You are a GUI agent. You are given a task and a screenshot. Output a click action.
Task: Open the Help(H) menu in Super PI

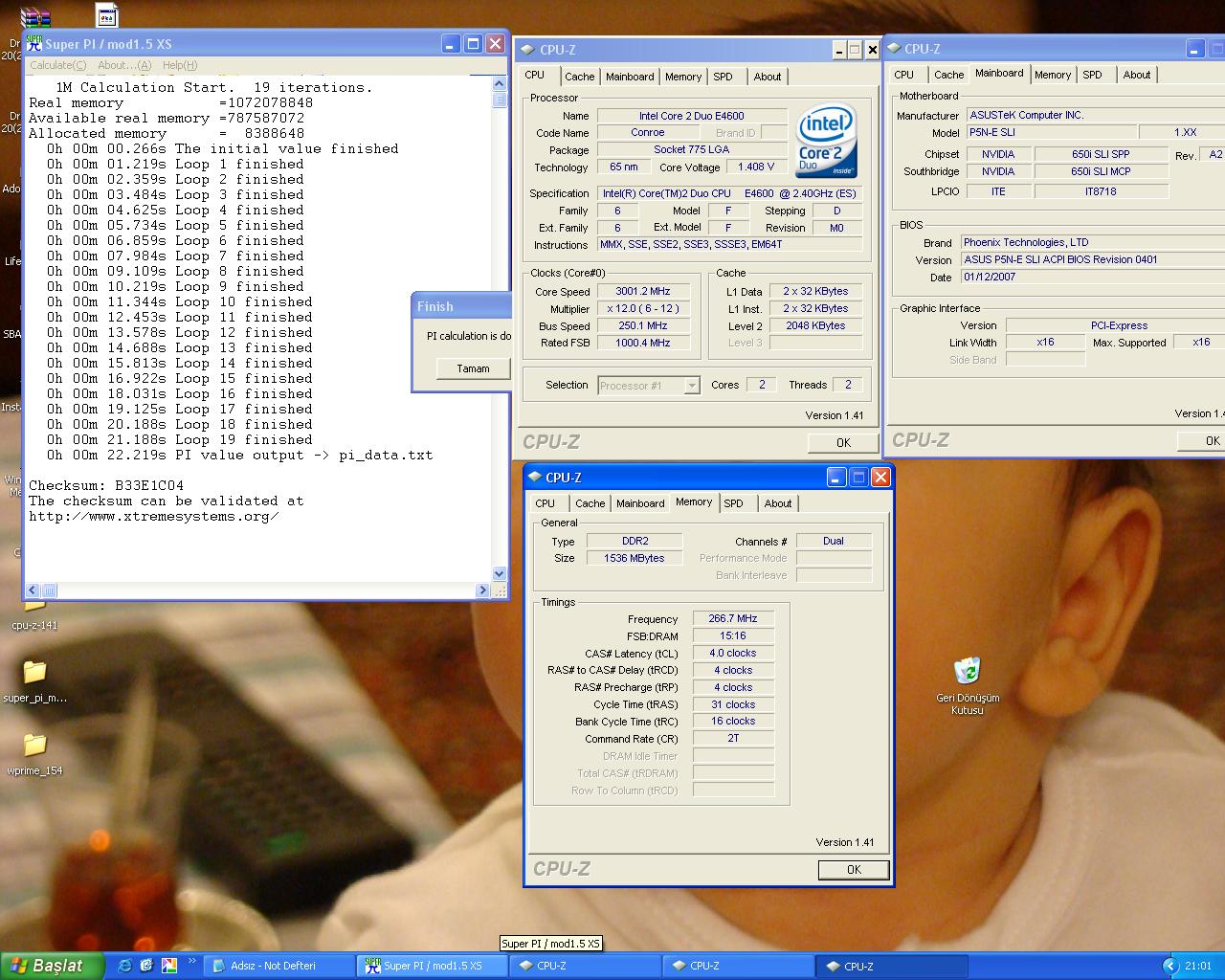point(180,65)
